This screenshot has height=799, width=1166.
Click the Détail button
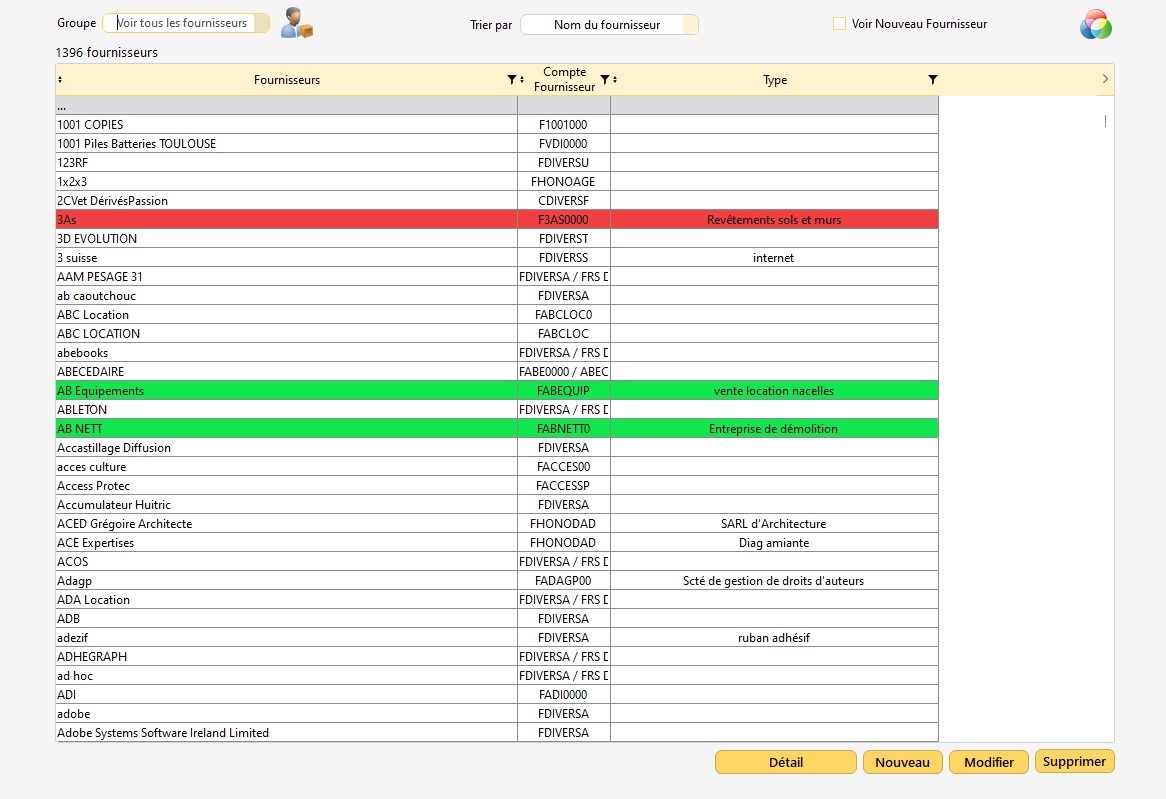(x=785, y=762)
